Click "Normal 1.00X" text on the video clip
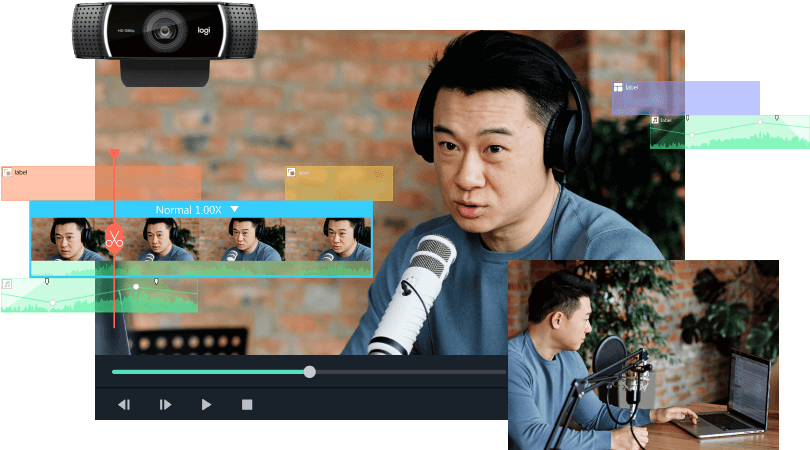This screenshot has height=450, width=810. (x=189, y=210)
